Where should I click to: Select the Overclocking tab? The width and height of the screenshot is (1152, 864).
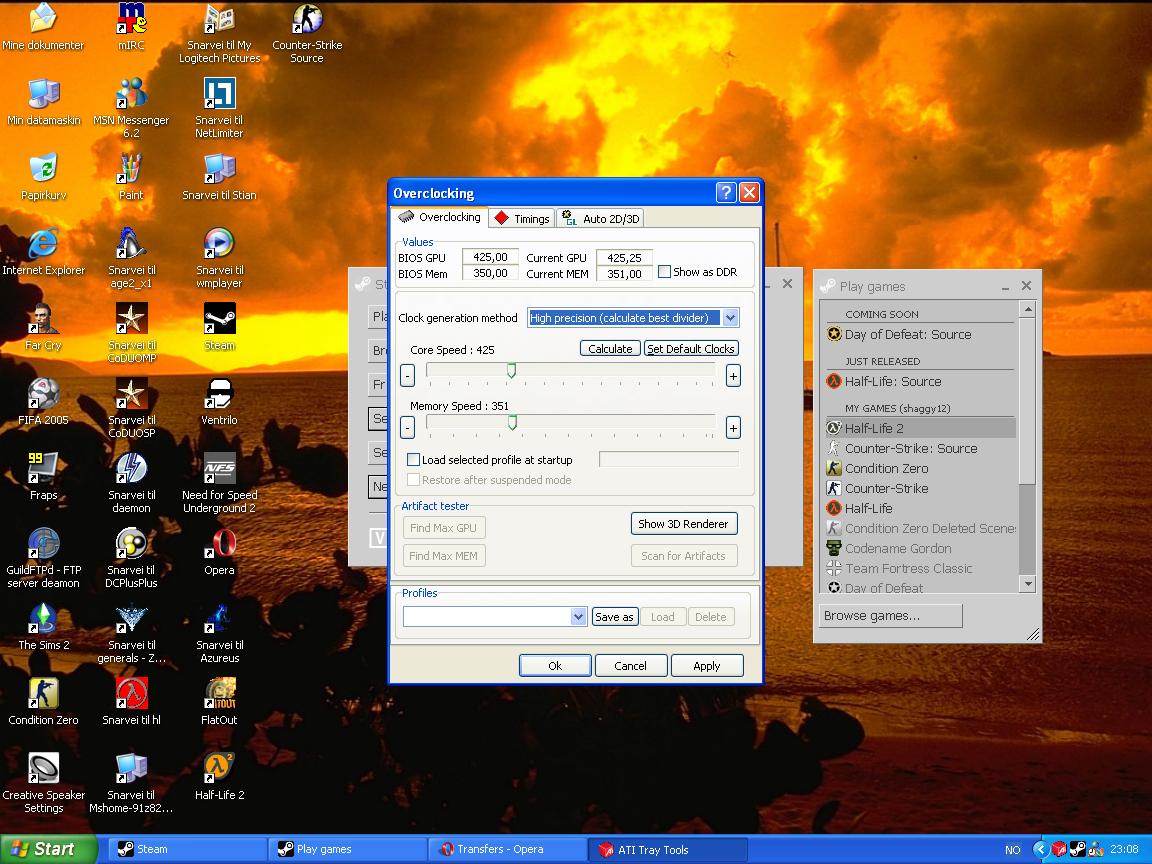[x=439, y=217]
